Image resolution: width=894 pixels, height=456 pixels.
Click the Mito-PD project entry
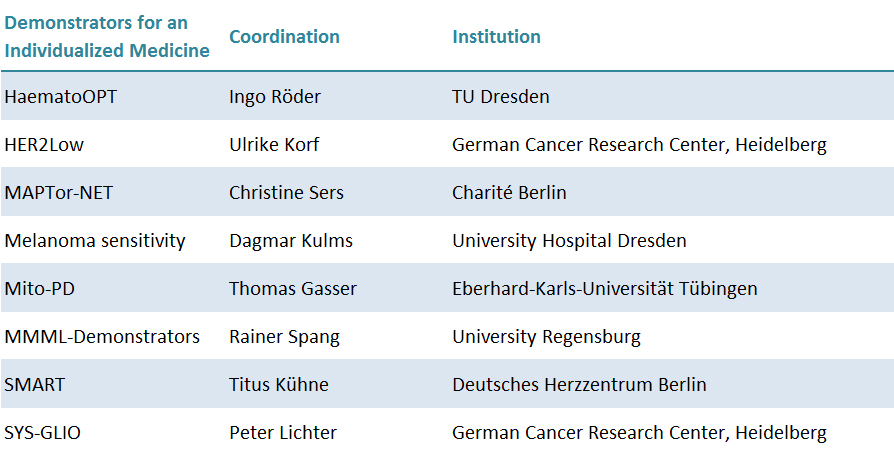click(x=39, y=288)
